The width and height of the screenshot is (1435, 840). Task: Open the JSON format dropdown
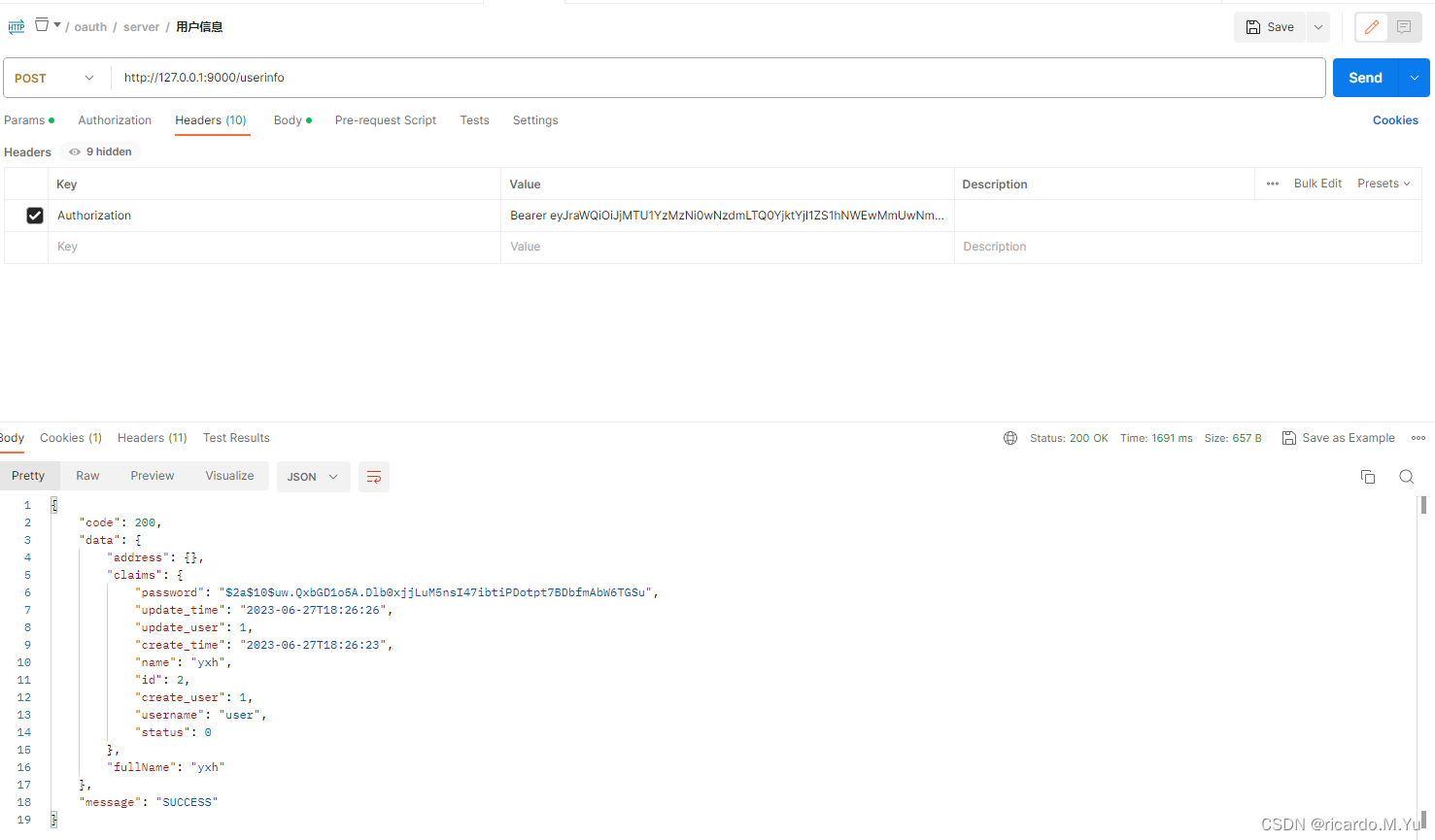pyautogui.click(x=313, y=477)
